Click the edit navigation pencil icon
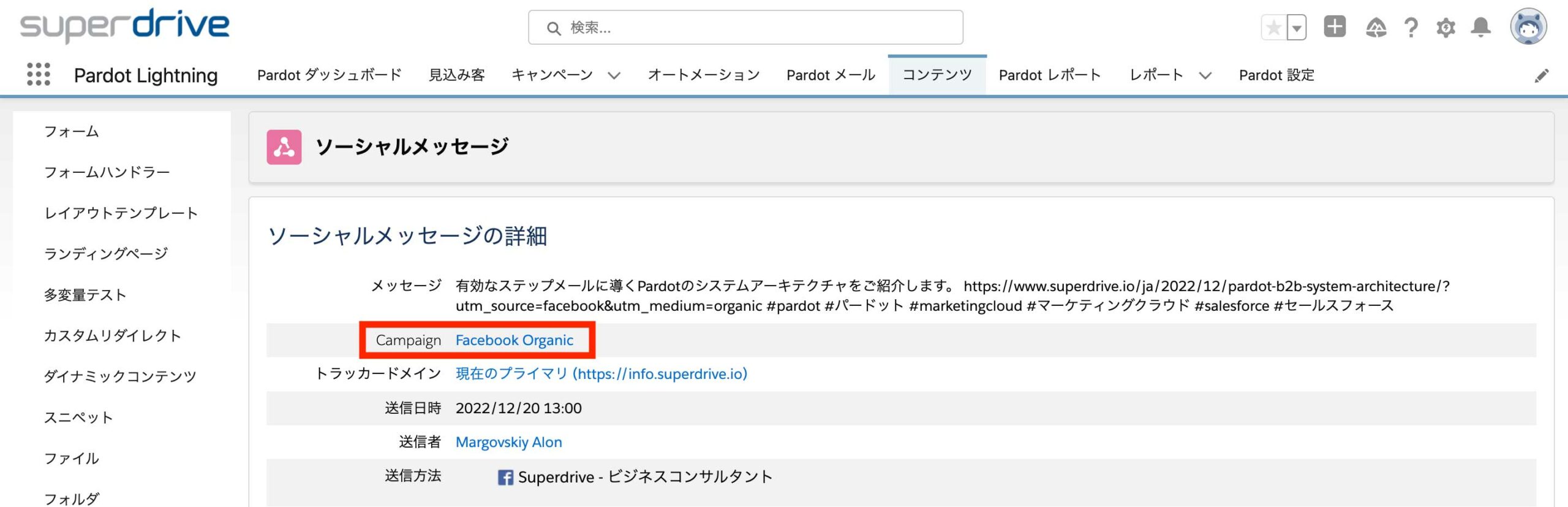Screen dimensions: 1568x507 point(1542,75)
